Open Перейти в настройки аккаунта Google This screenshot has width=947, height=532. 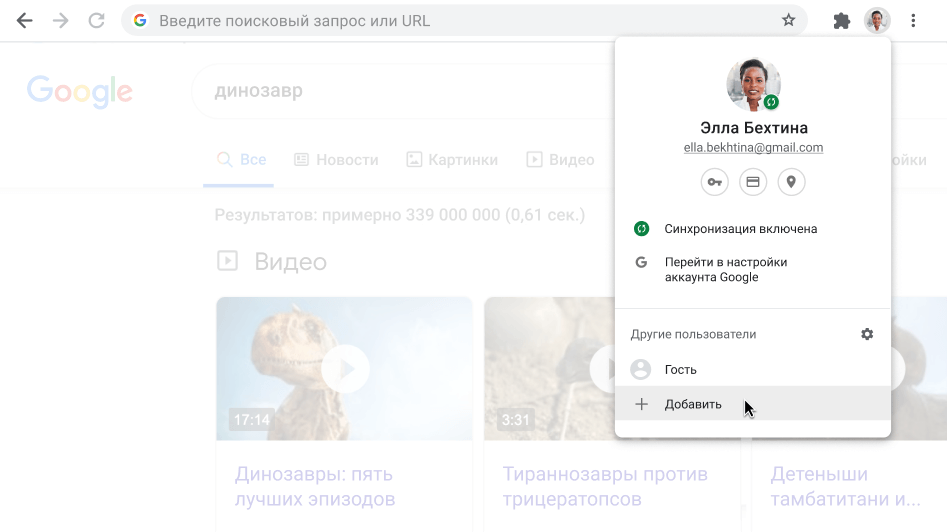tap(725, 269)
